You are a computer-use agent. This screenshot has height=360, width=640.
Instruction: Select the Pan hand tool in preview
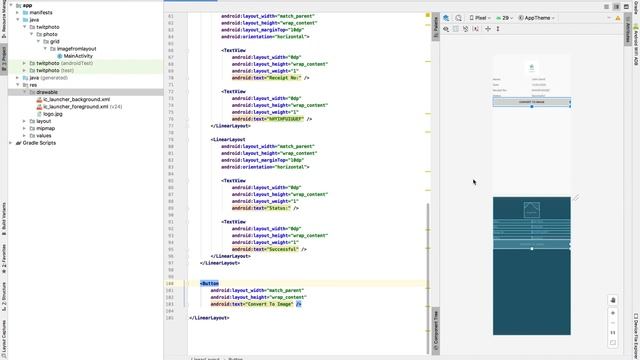coord(613,300)
